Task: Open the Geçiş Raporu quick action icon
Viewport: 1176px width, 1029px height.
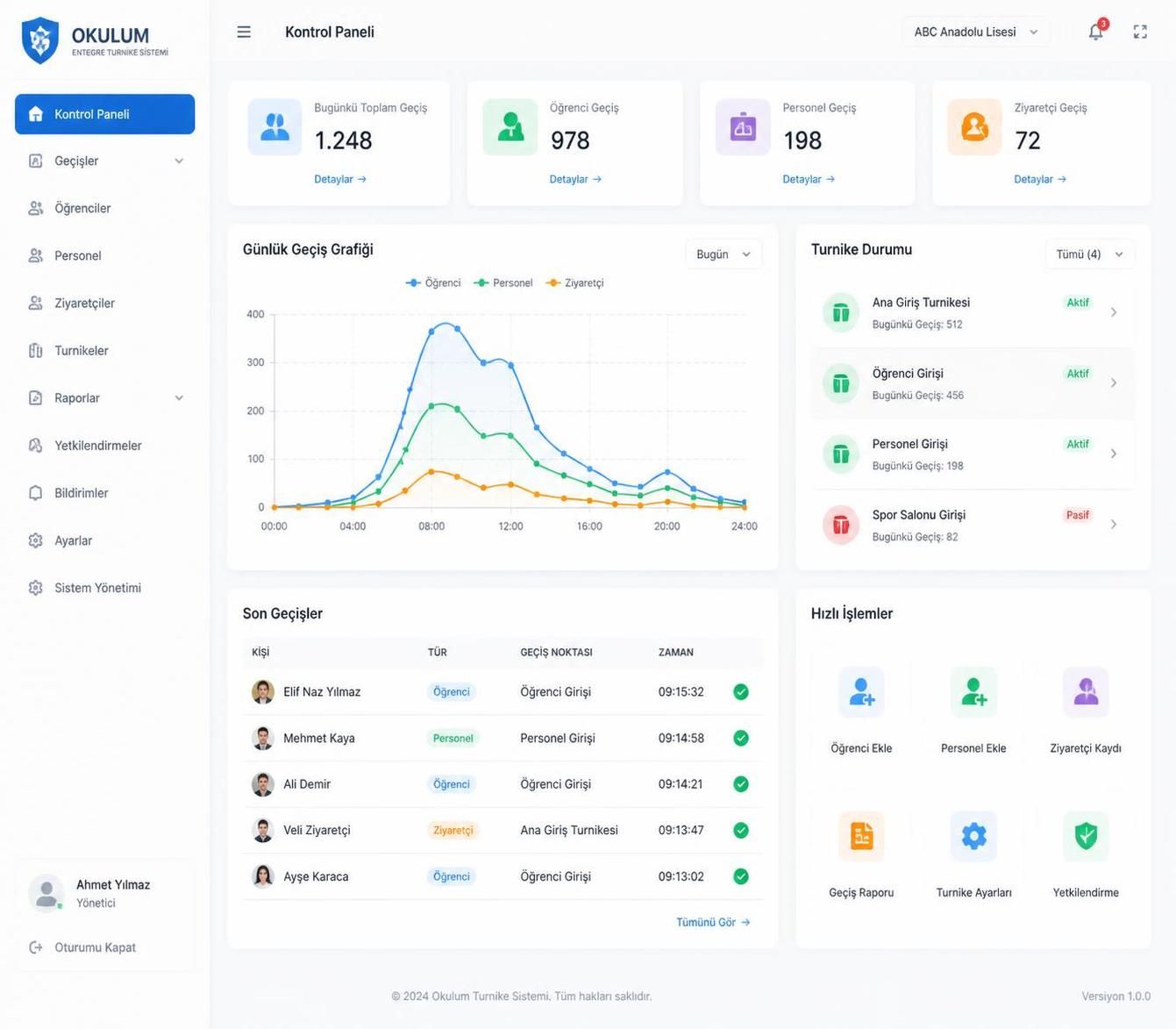Action: click(861, 835)
